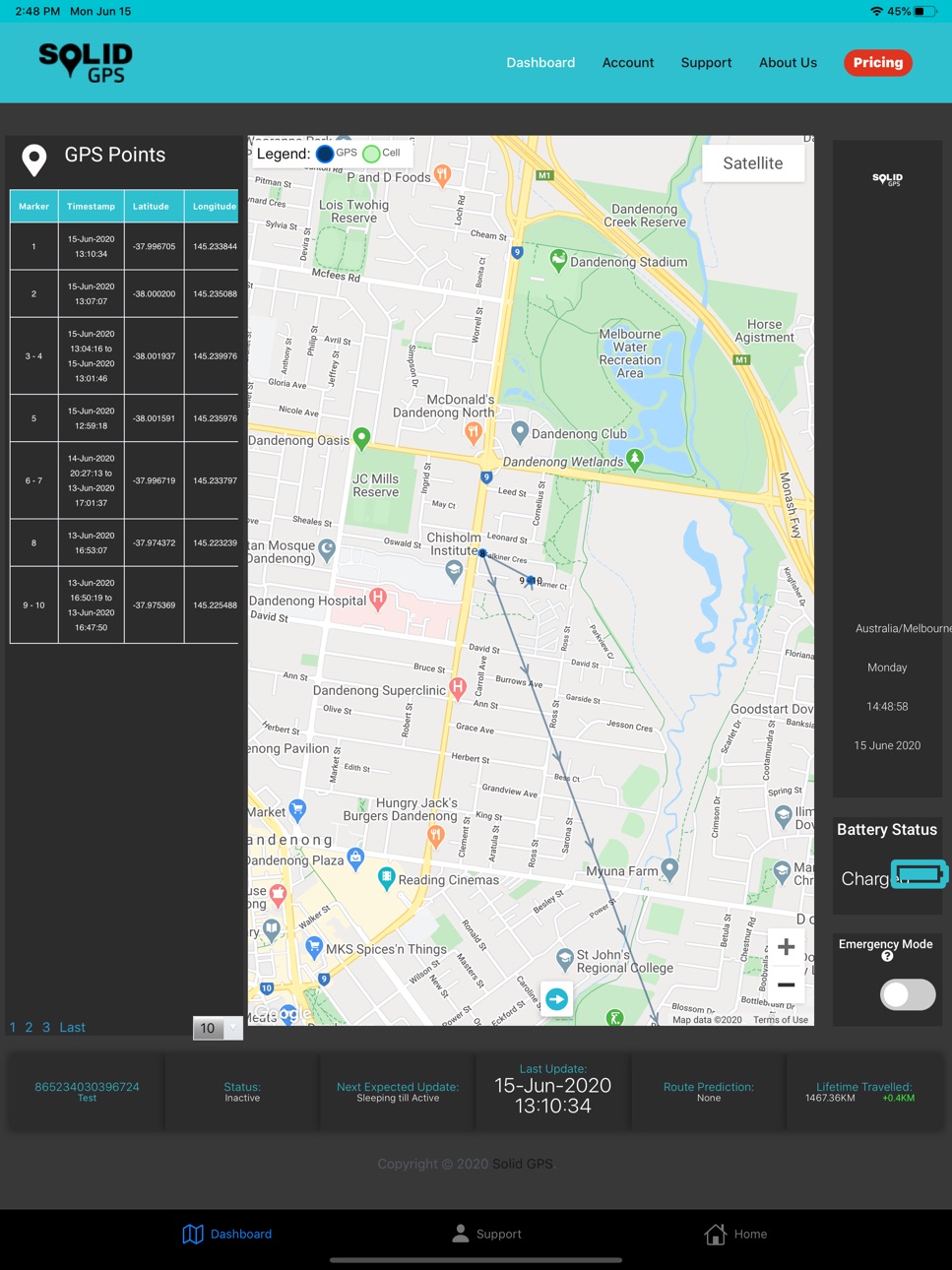Click the Dandenong Wetlands map pin

635,459
